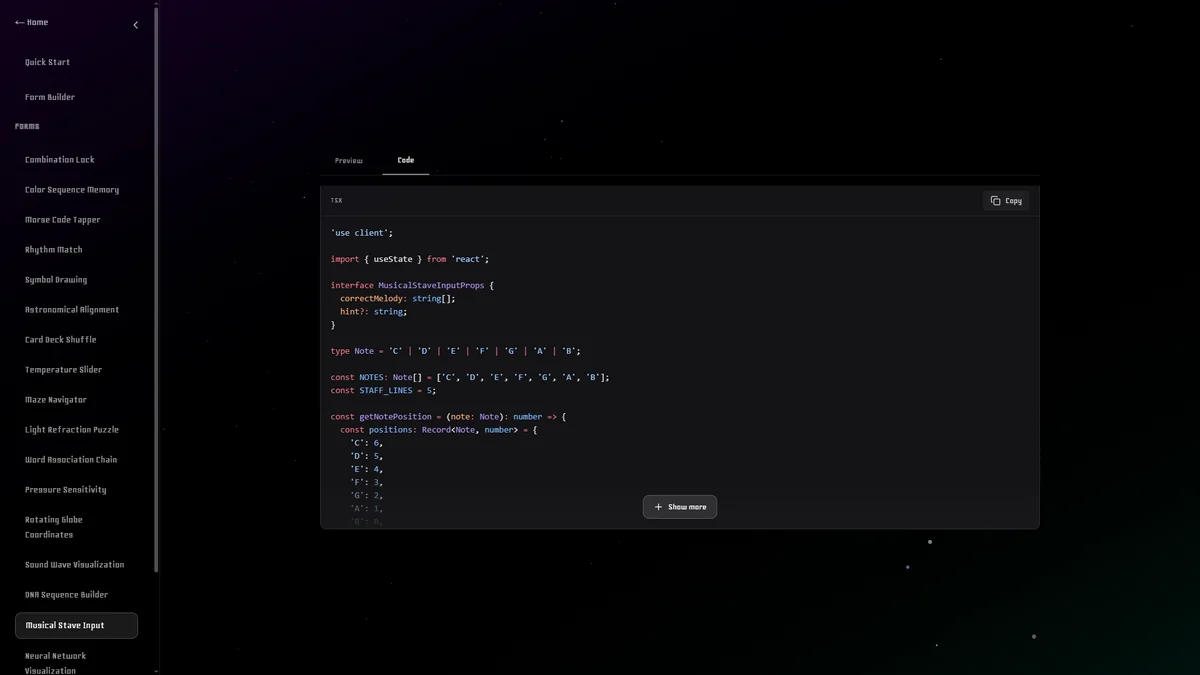The image size is (1200, 675).
Task: Open the Form Builder page
Action: point(50,97)
